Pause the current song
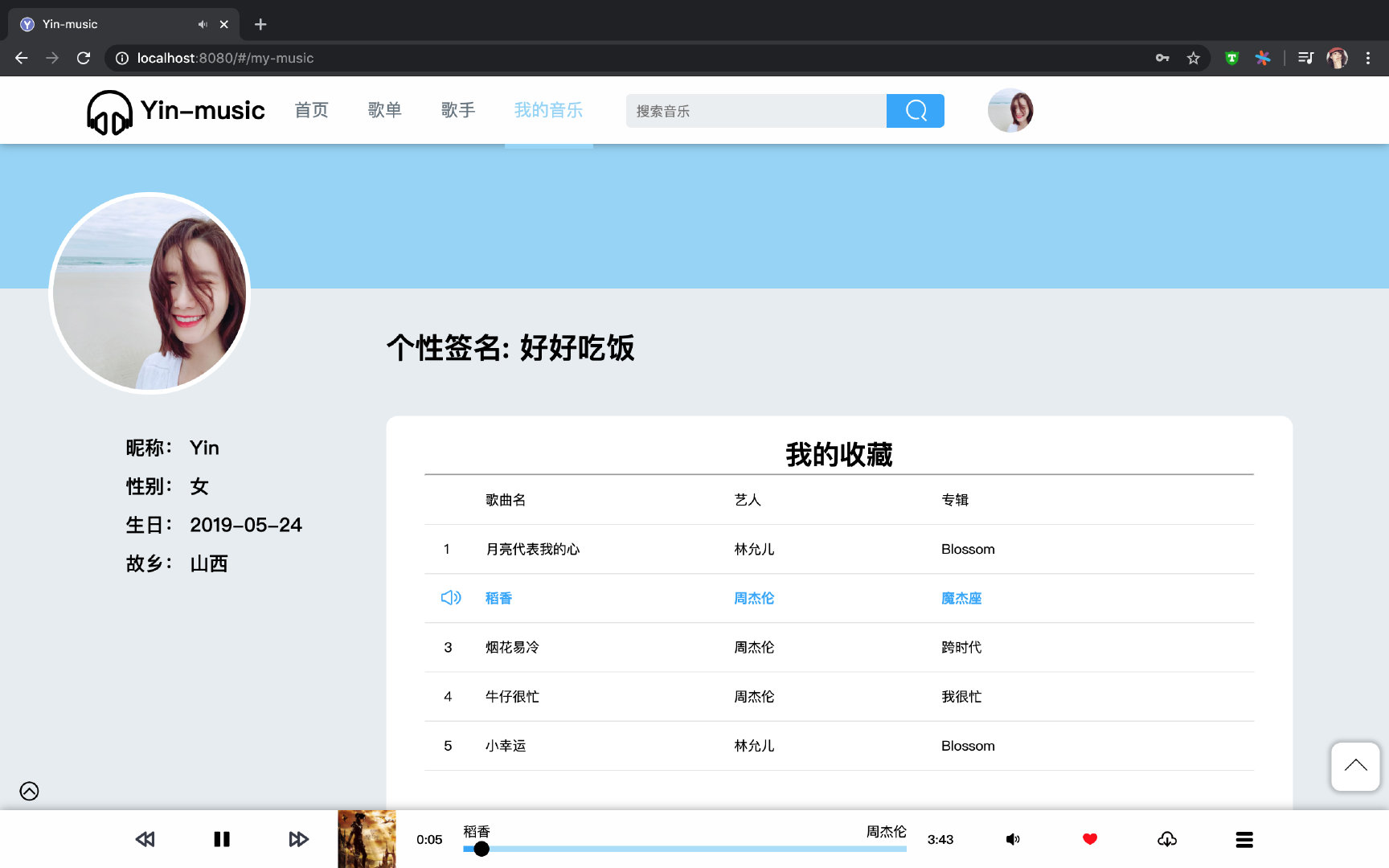The height and width of the screenshot is (868, 1389). [222, 839]
